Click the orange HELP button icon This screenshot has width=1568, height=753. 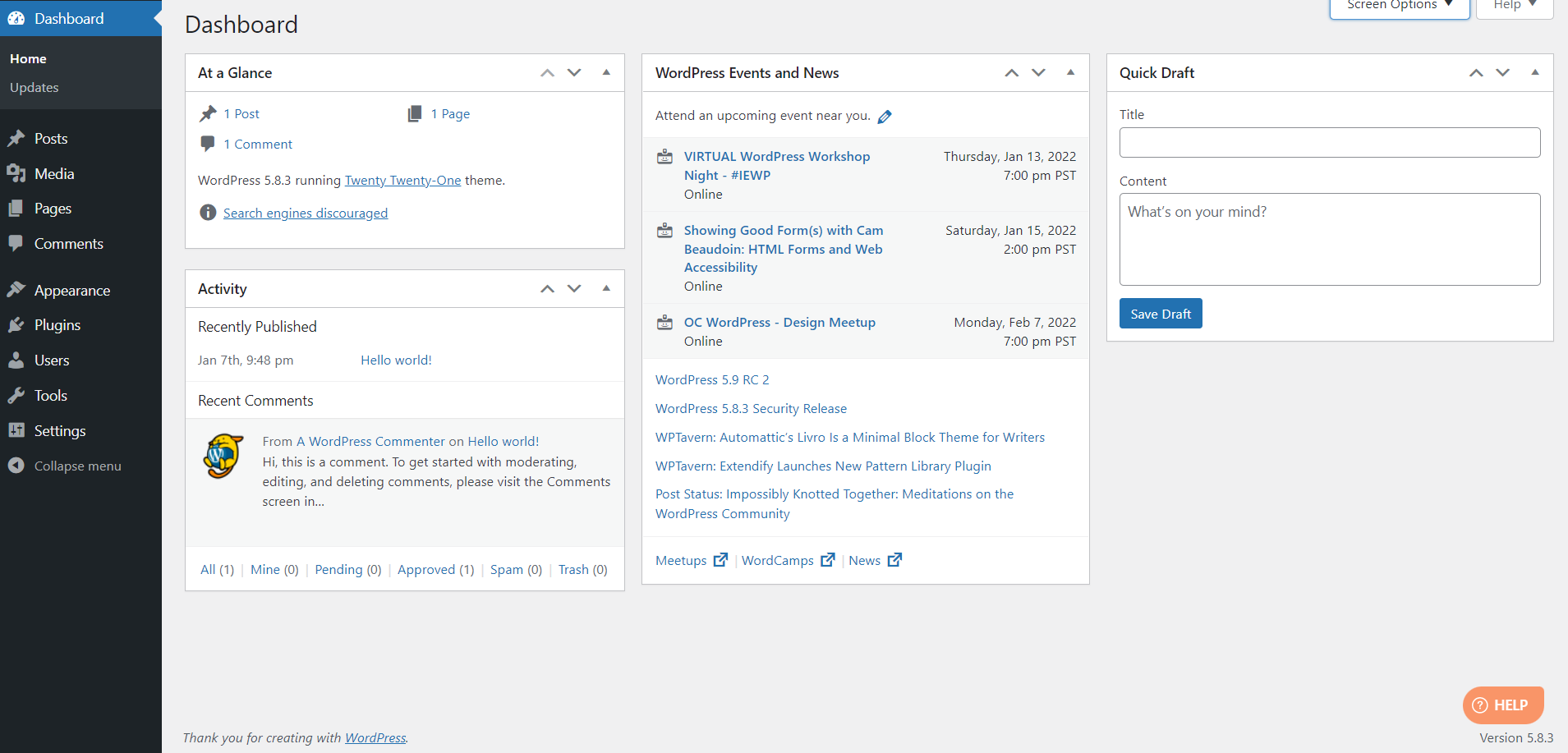(1480, 705)
